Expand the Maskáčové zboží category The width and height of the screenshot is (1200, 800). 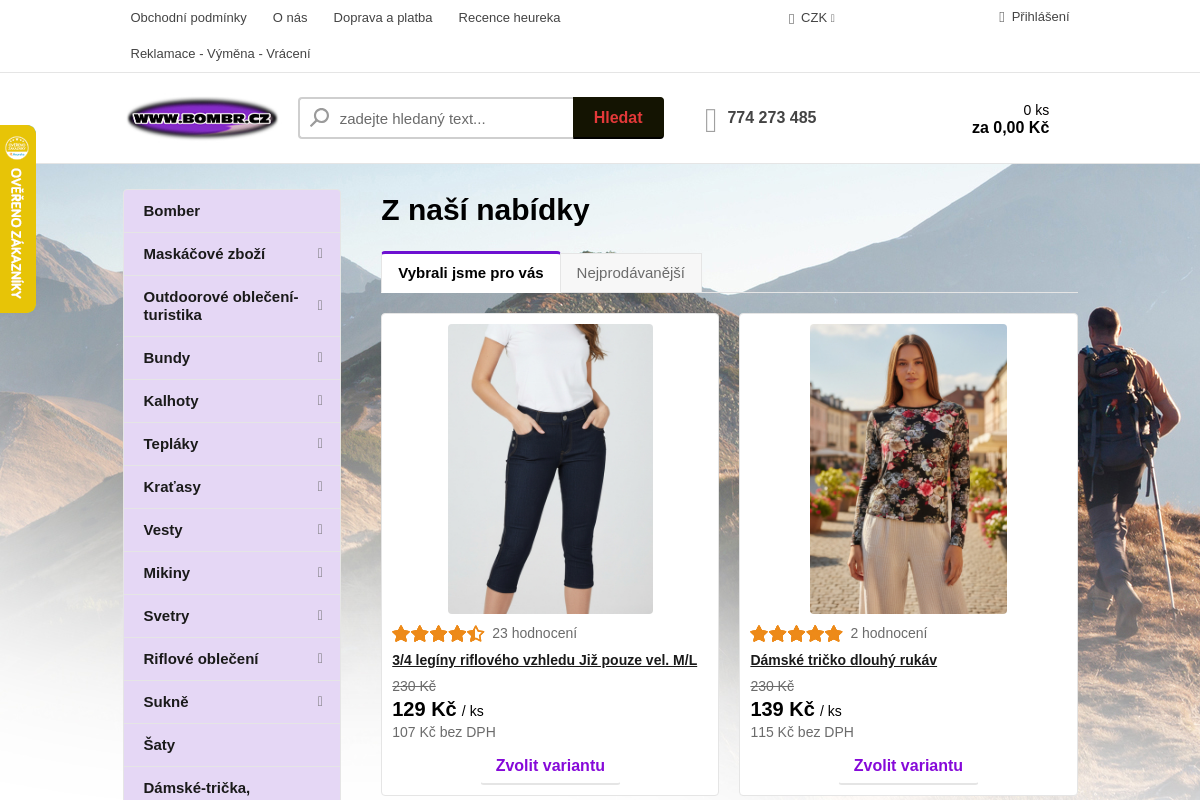click(x=320, y=254)
